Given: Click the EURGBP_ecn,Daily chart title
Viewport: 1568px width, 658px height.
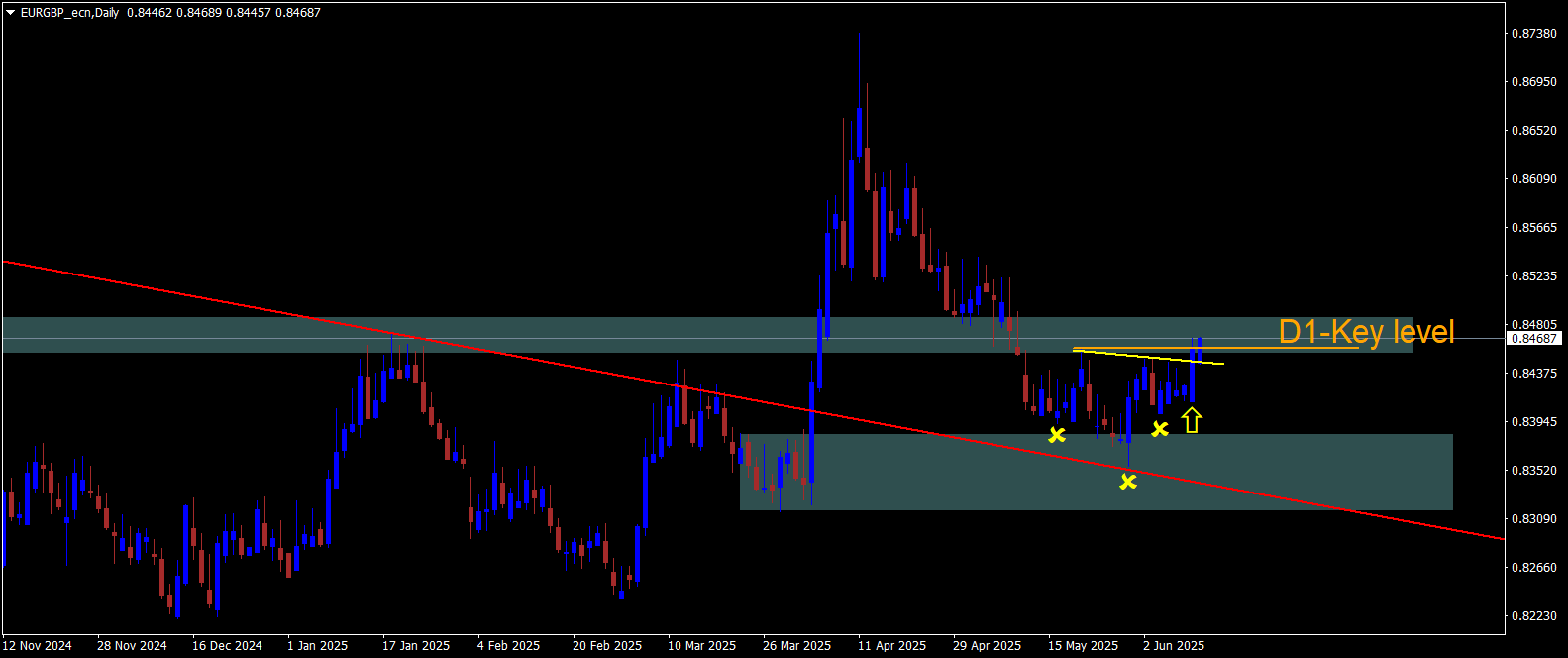Looking at the screenshot, I should 69,13.
